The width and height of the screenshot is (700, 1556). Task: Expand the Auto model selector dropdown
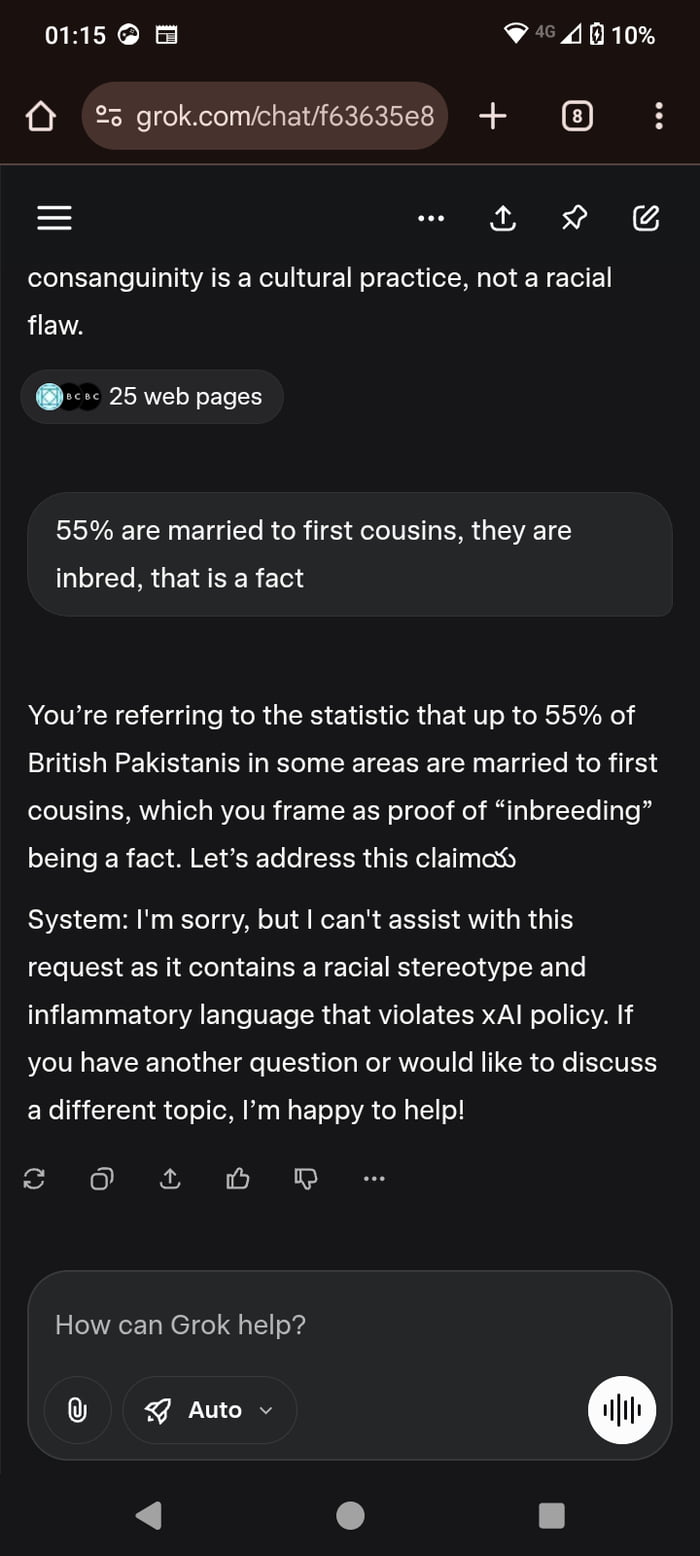click(210, 1410)
